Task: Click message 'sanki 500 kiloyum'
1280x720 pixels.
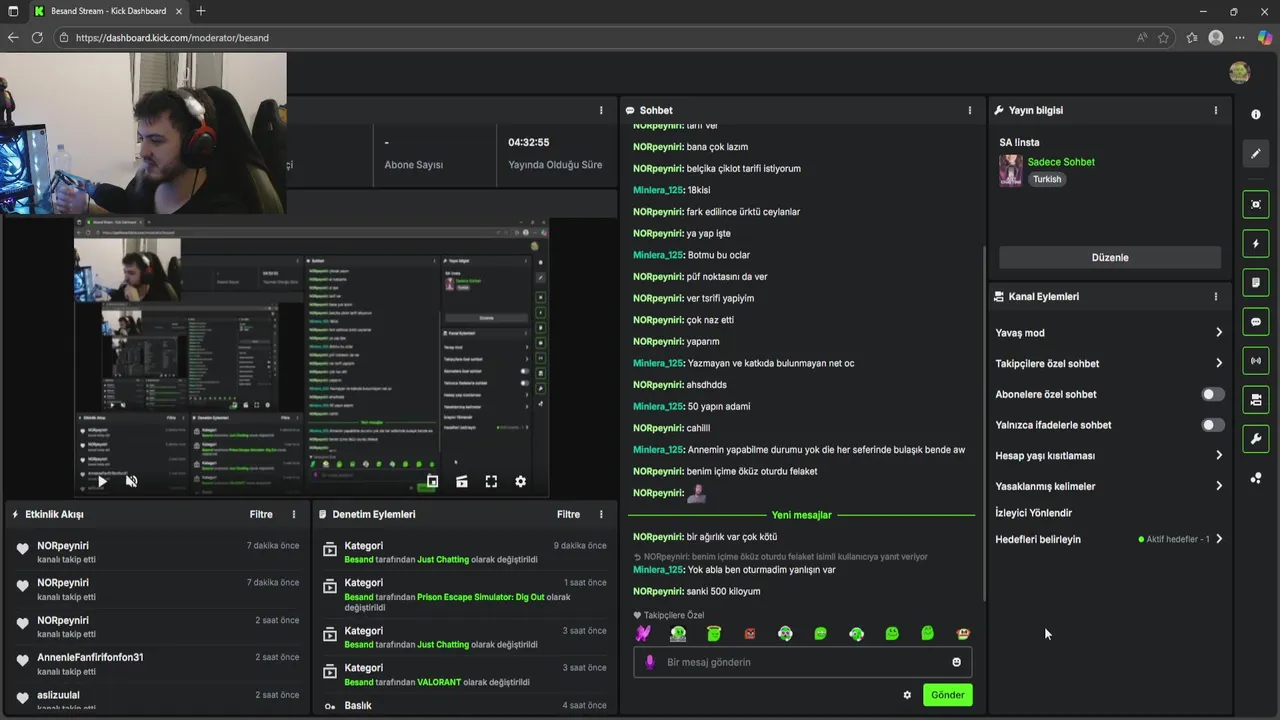Action: tap(723, 591)
